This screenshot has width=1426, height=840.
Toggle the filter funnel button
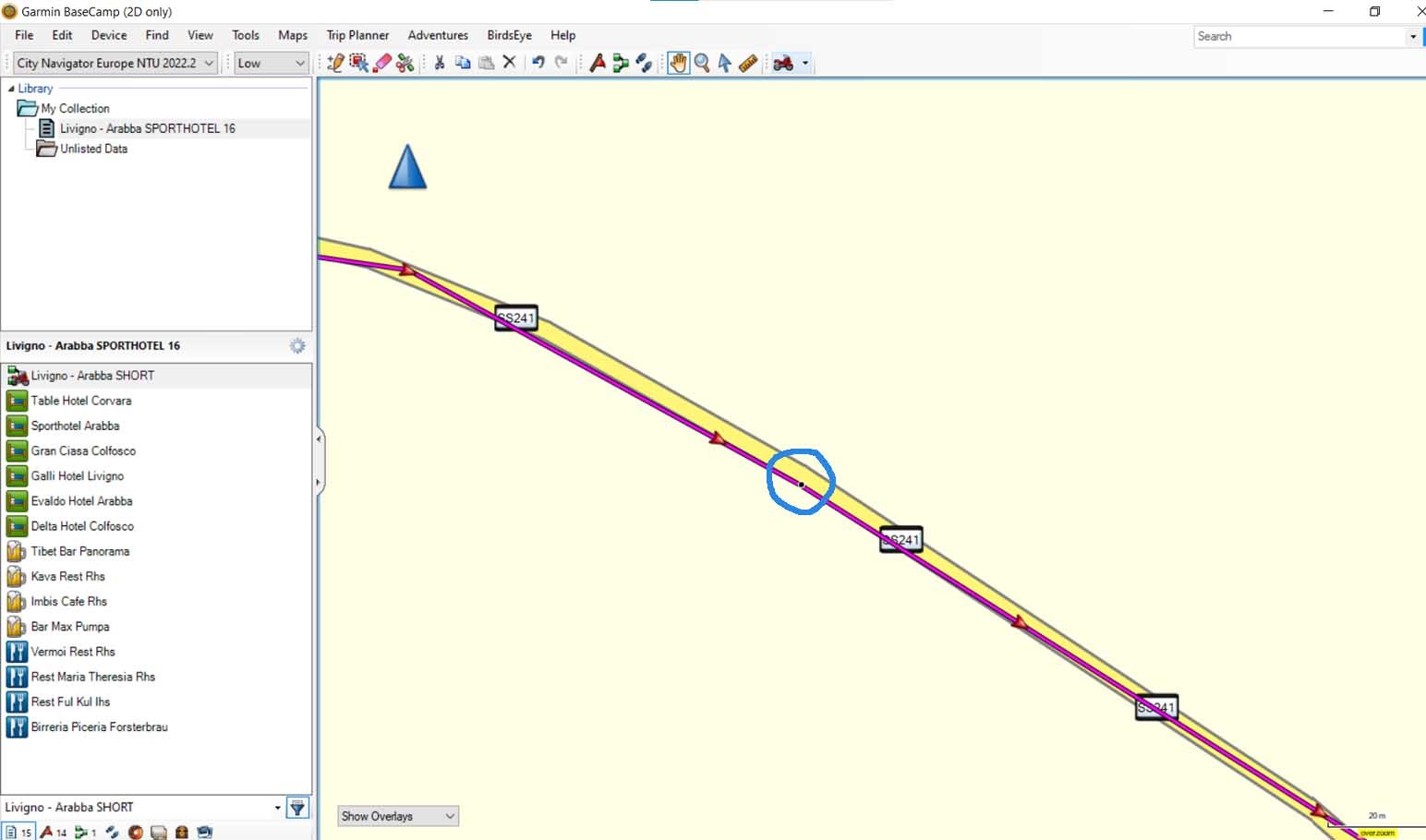tap(297, 808)
